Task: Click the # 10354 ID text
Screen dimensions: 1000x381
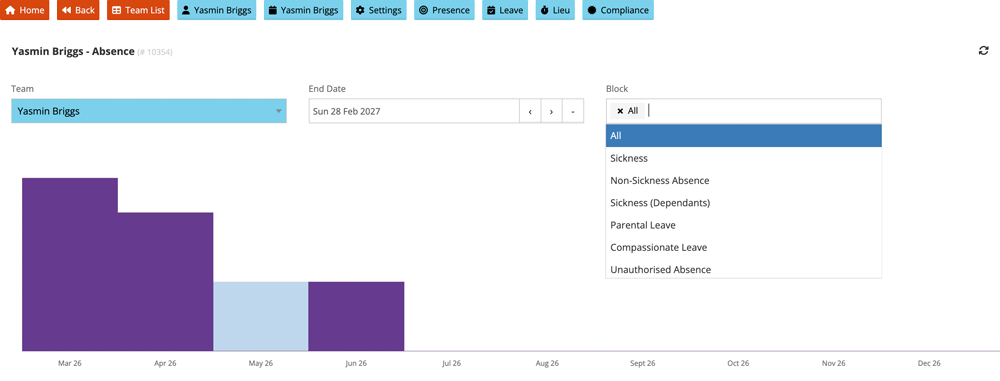Action: pyautogui.click(x=155, y=52)
